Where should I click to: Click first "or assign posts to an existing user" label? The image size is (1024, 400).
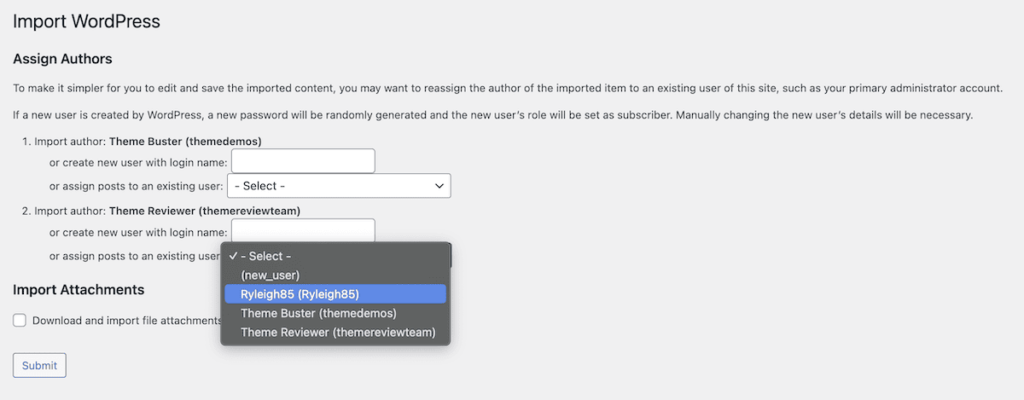[136, 186]
